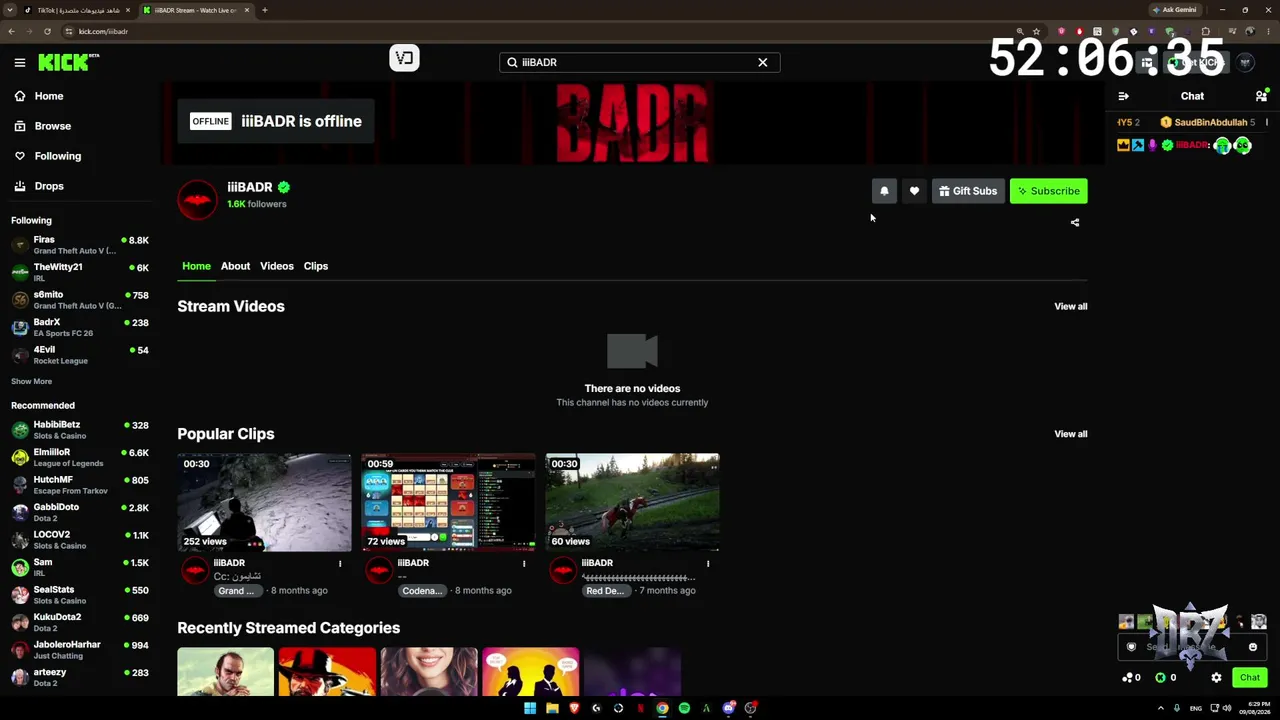
Task: Open Firas channel in Following list
Action: (80, 245)
